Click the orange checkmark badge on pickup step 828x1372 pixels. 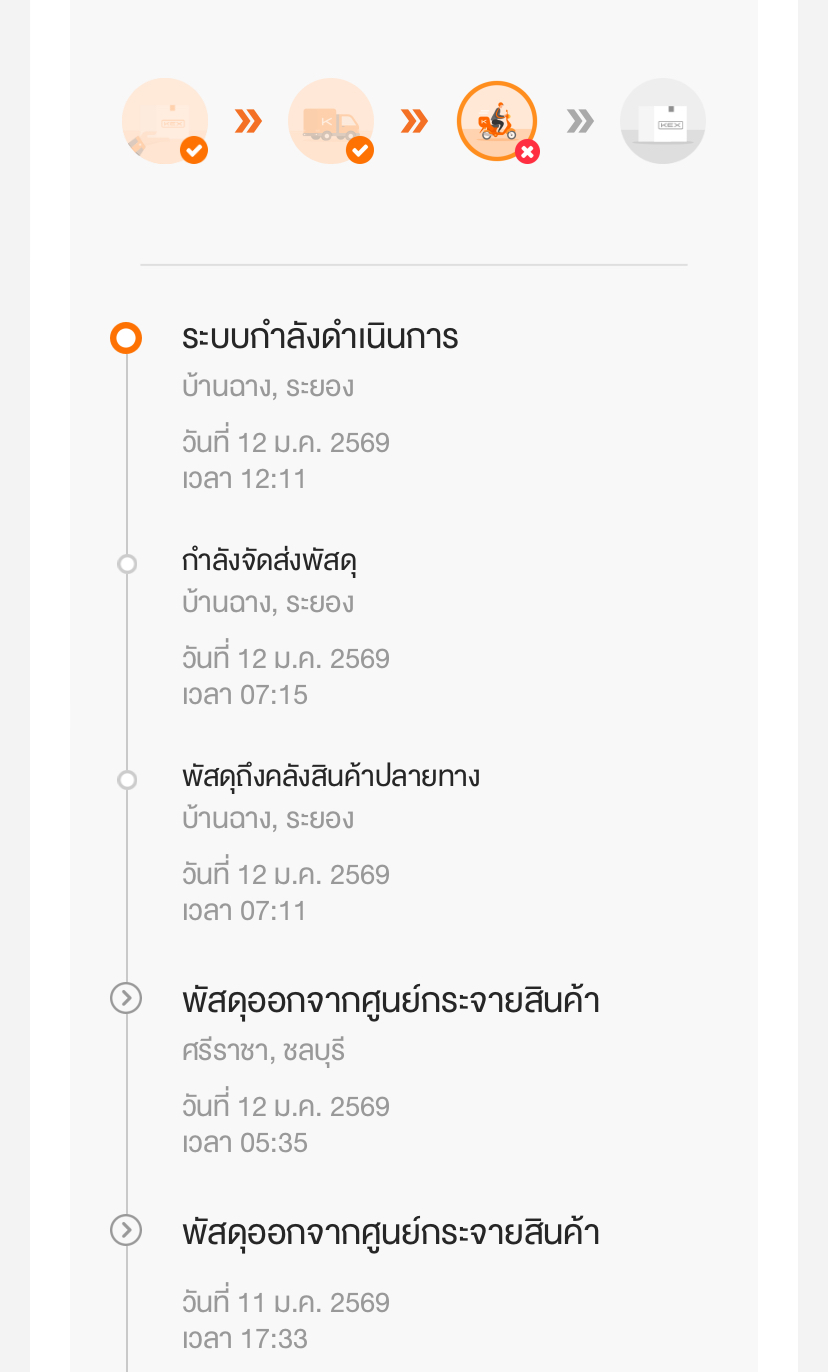(x=194, y=151)
